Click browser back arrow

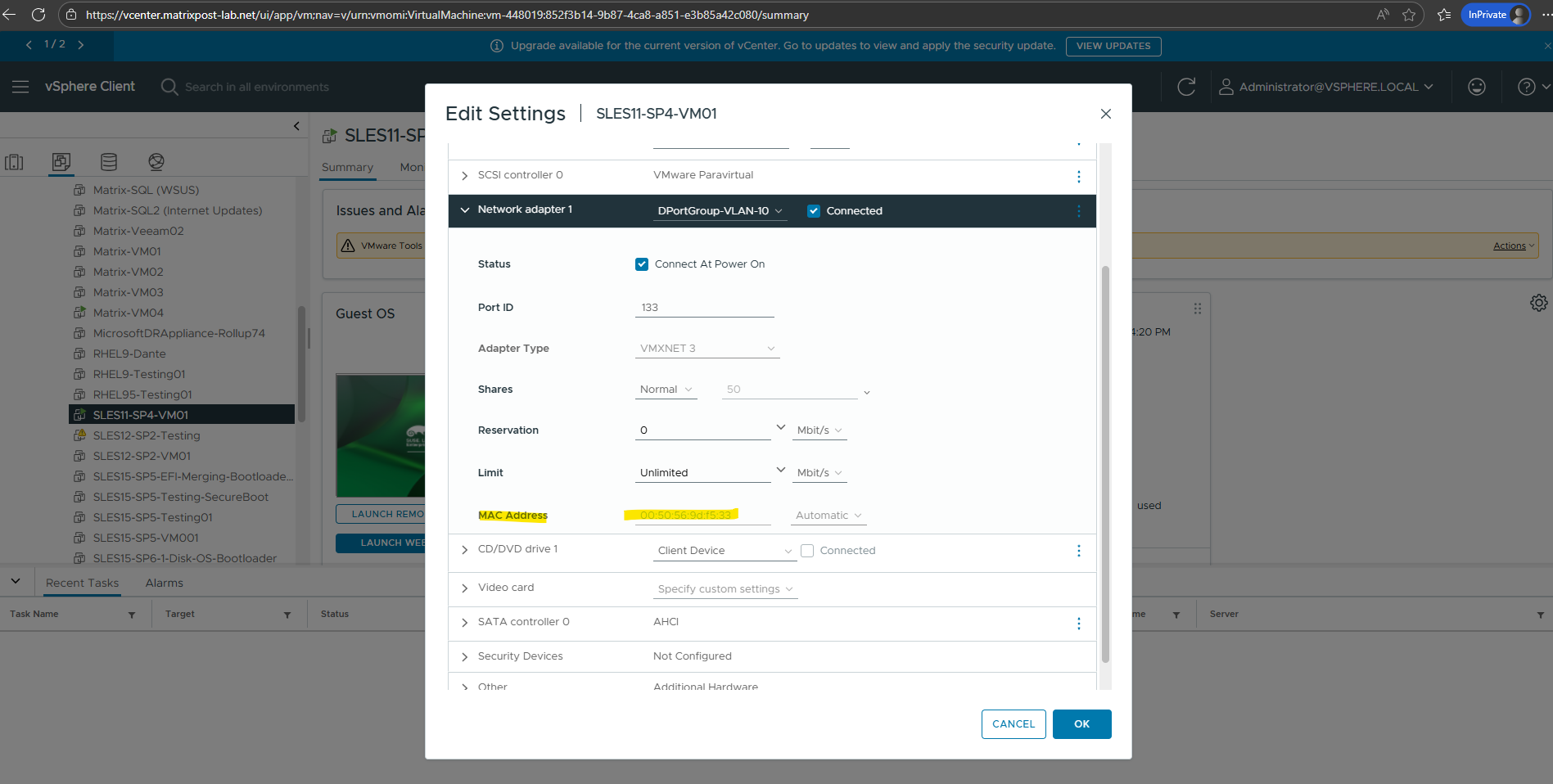(10, 15)
